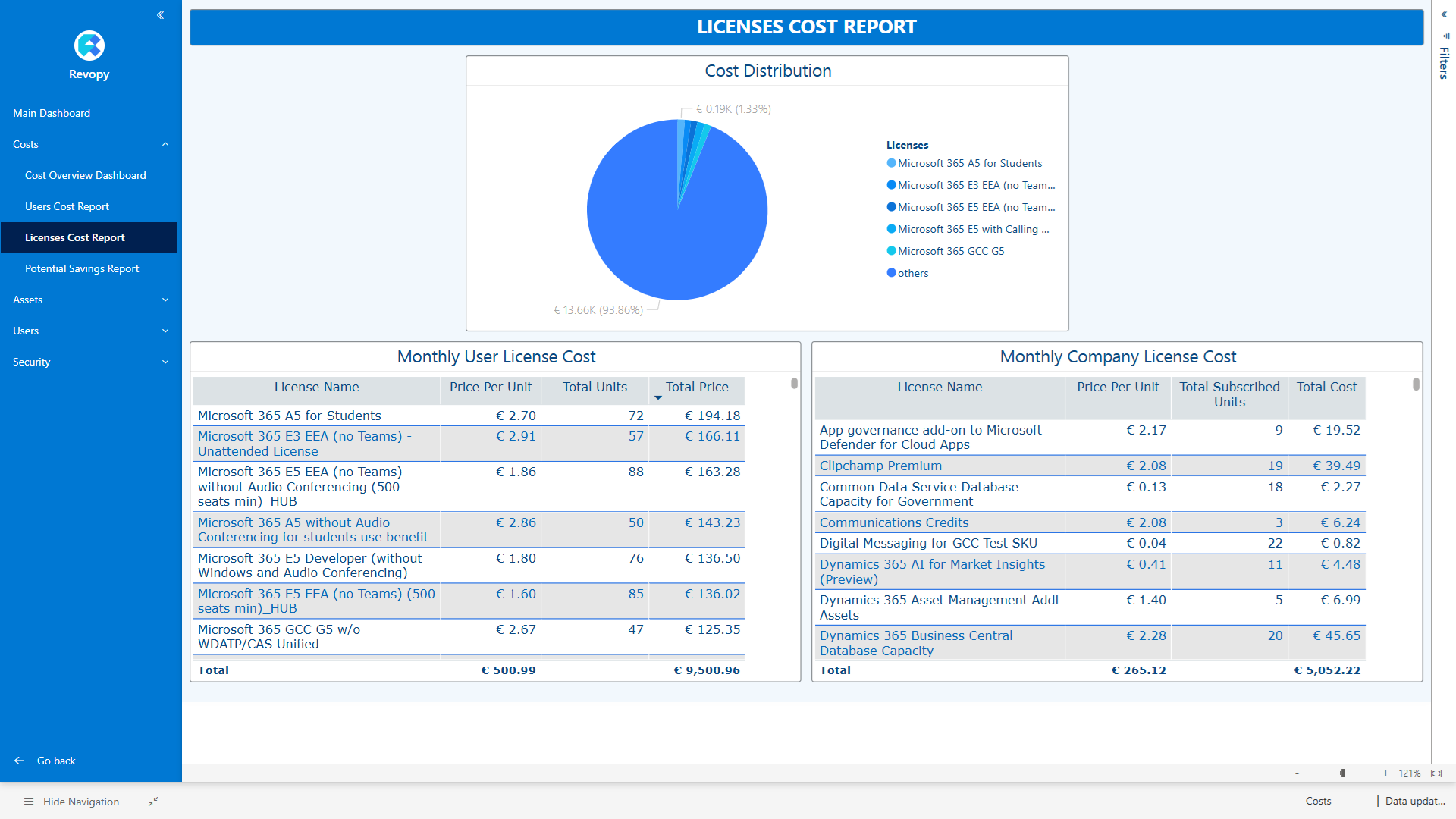Image resolution: width=1456 pixels, height=819 pixels.
Task: Select 'Digital Messaging for GCC Test SKU' row
Action: pyautogui.click(x=1090, y=543)
